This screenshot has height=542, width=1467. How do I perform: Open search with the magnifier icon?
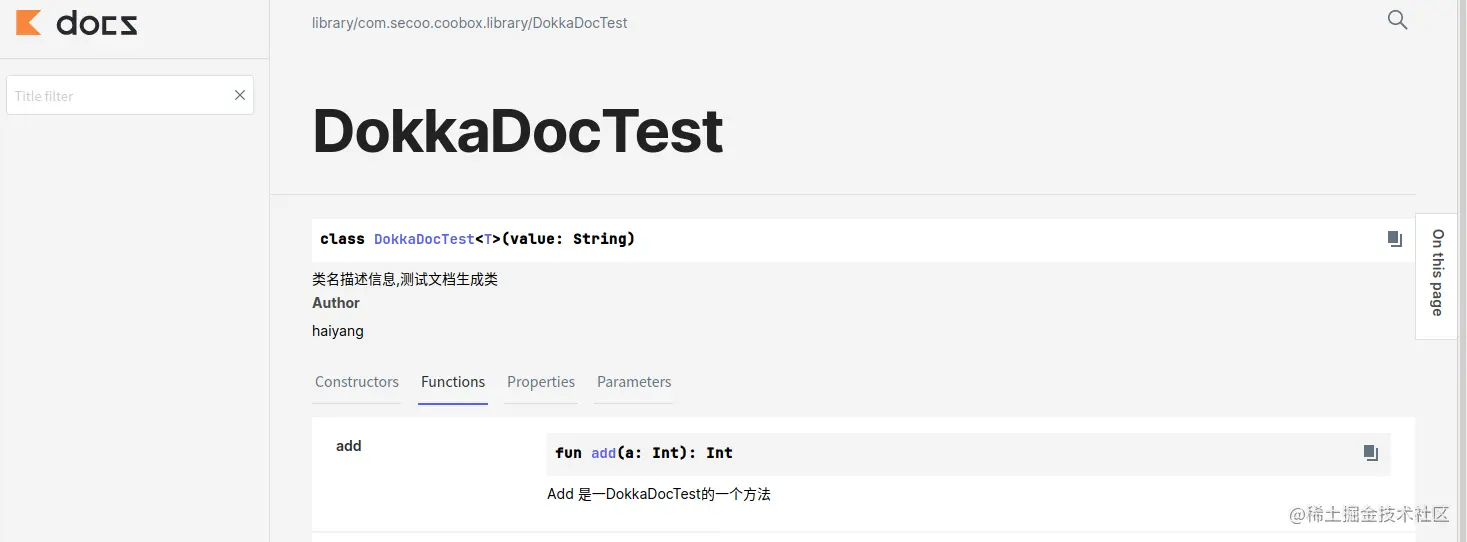[x=1397, y=20]
